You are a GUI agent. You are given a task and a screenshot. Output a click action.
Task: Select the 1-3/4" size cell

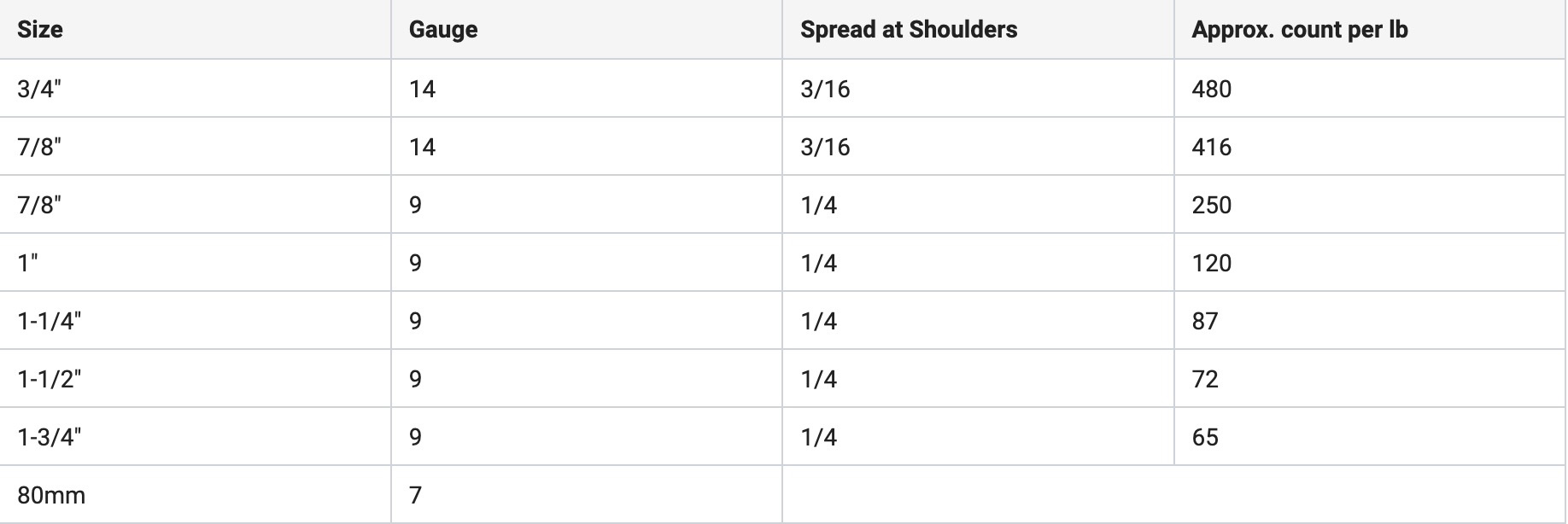[49, 437]
